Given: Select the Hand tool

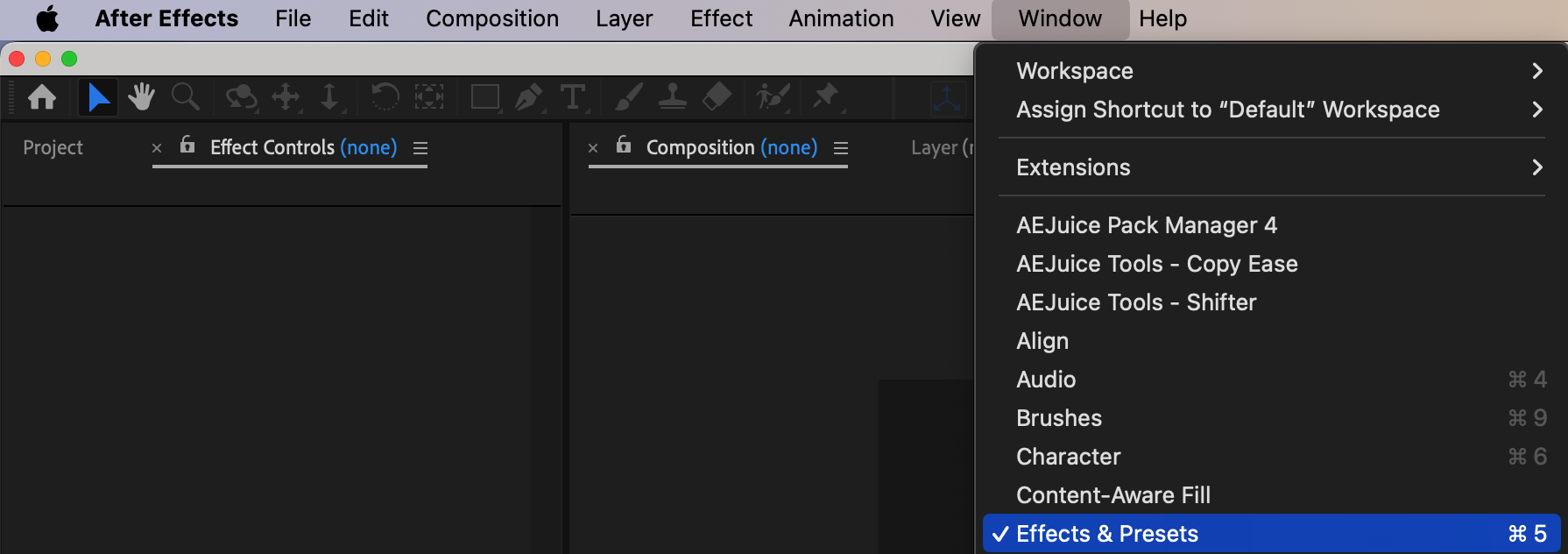Looking at the screenshot, I should coord(141,96).
